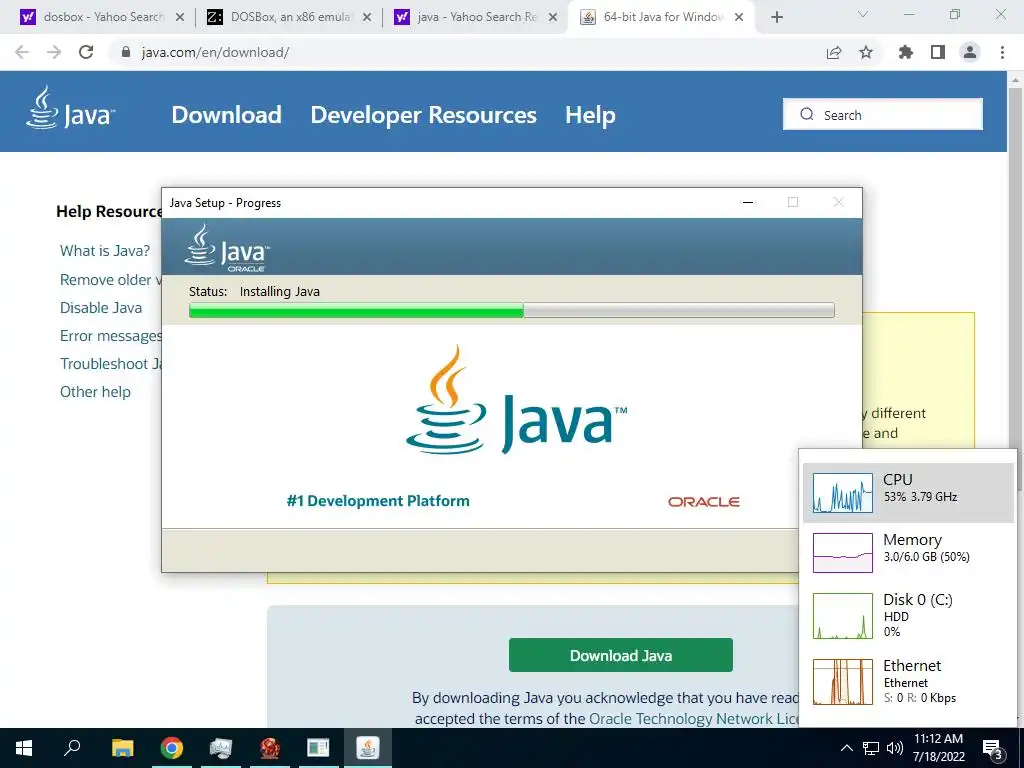Open the notification center icon
The image size is (1024, 768).
click(x=993, y=749)
